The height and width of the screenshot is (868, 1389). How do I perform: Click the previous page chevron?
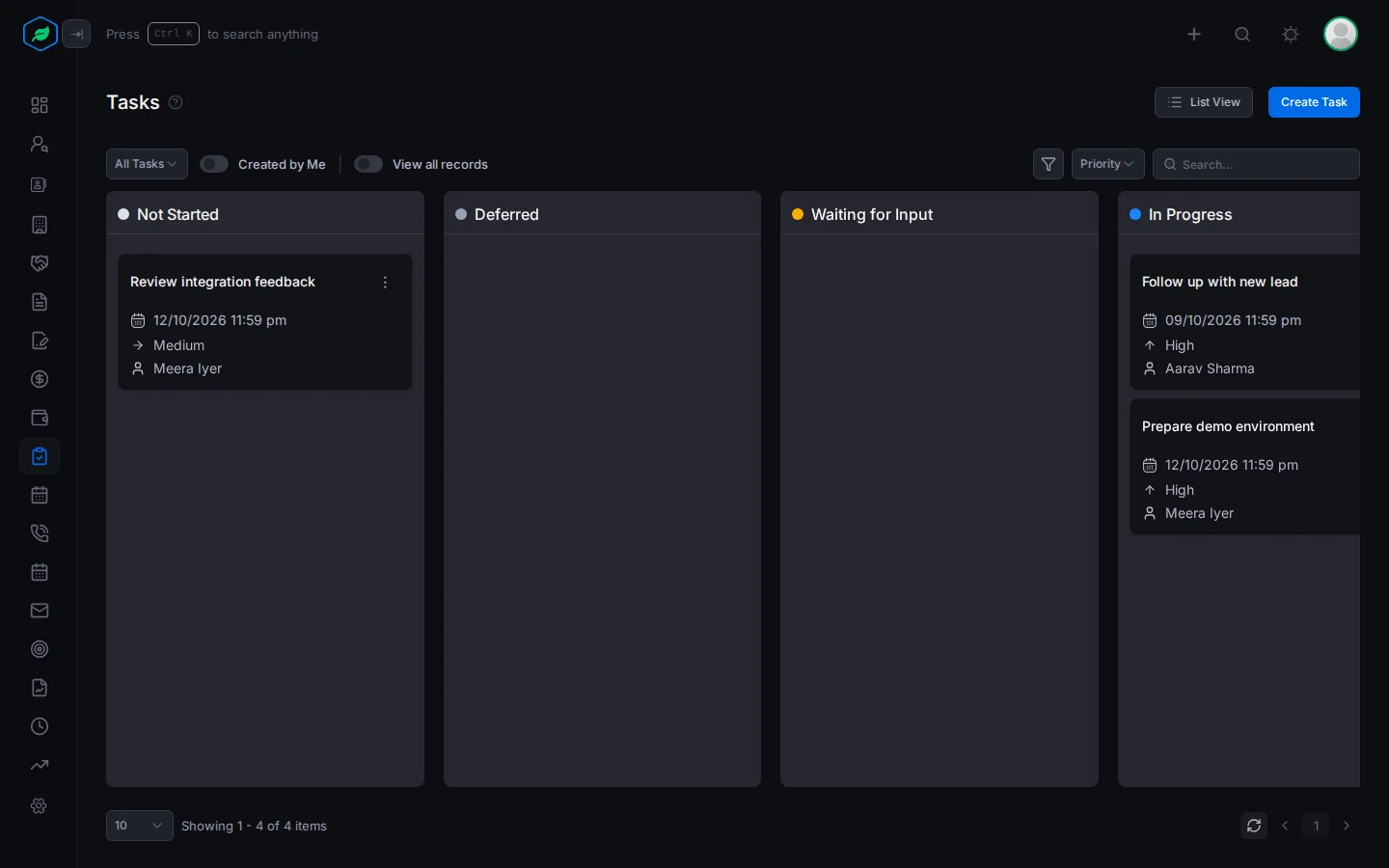click(x=1285, y=826)
